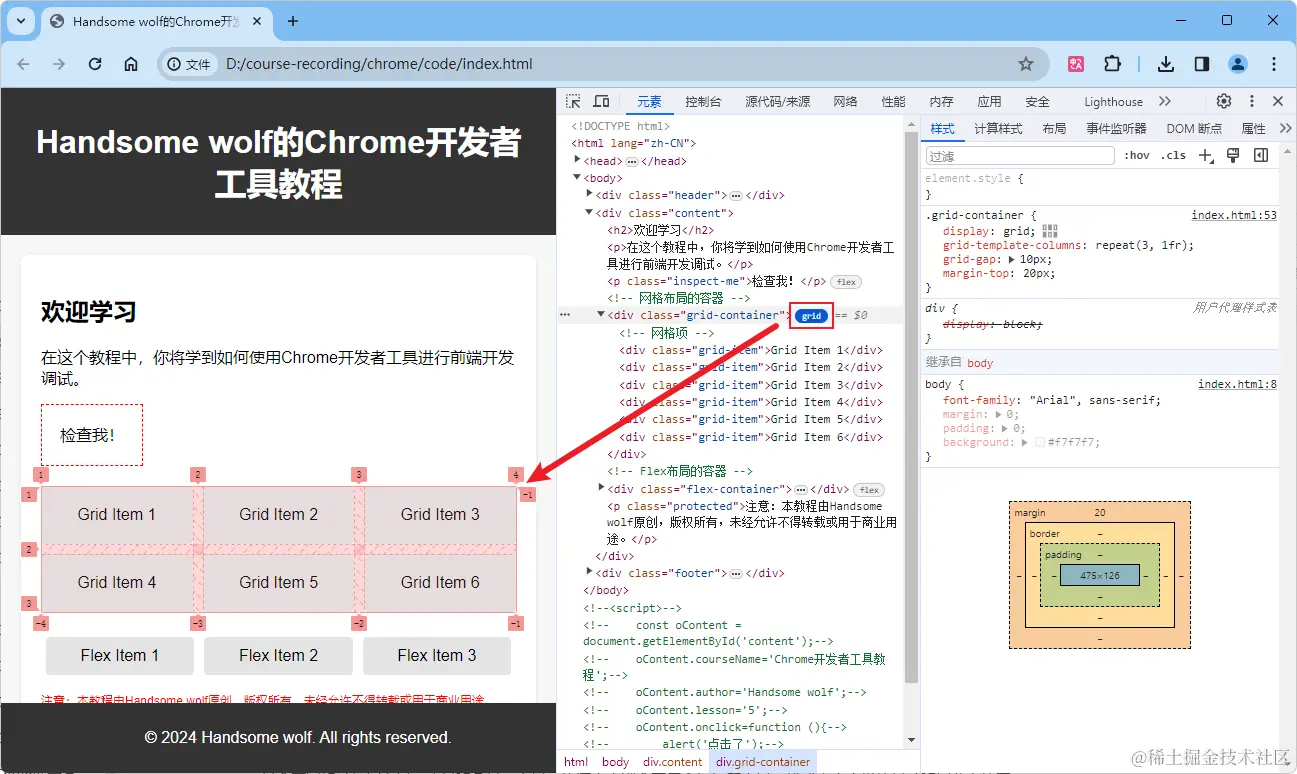This screenshot has width=1297, height=774.
Task: Collapse the content div node
Action: tap(590, 212)
